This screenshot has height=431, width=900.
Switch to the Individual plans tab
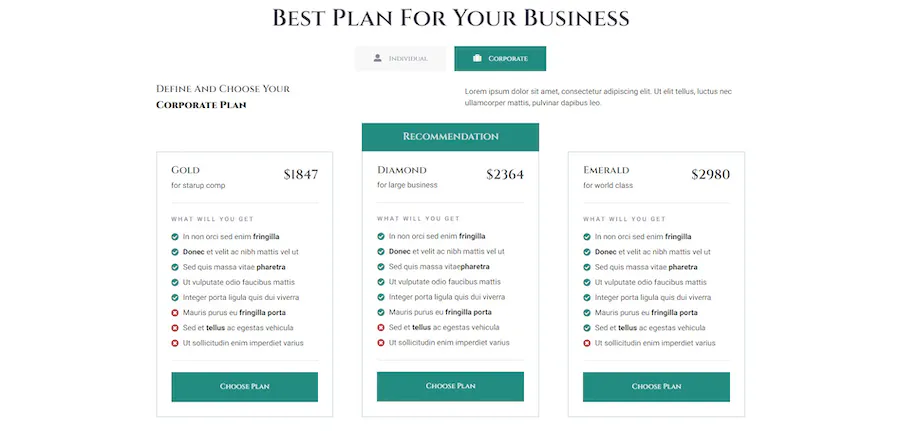[x=400, y=59]
